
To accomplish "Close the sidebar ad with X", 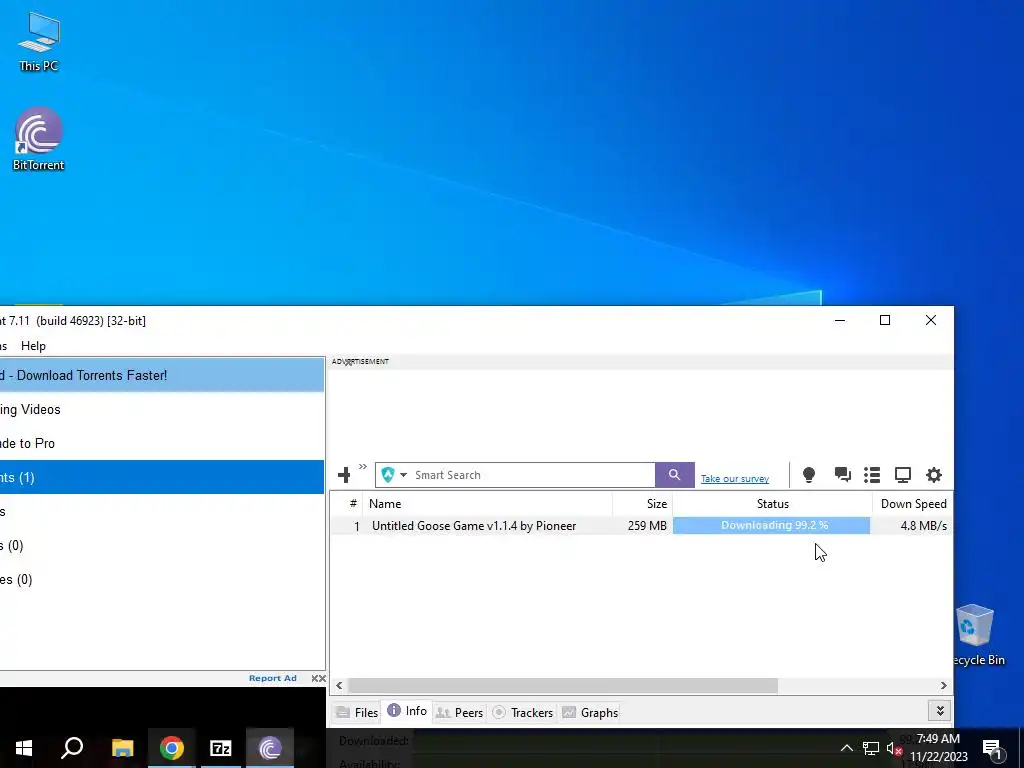I will [319, 679].
